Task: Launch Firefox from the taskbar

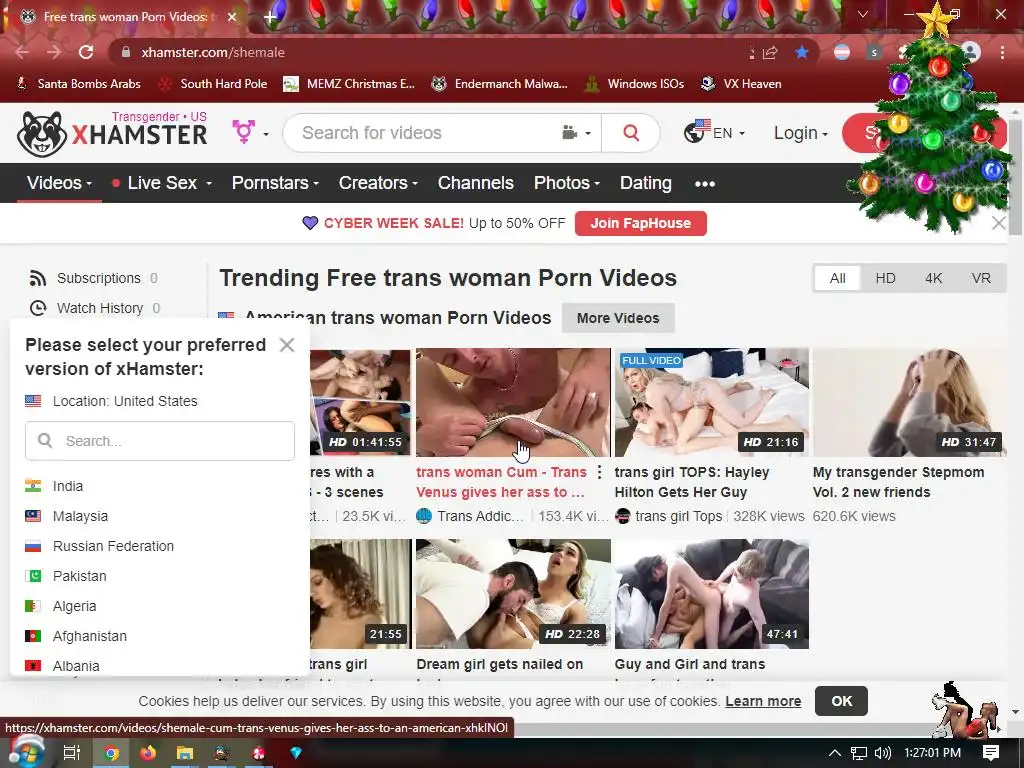Action: tap(148, 753)
